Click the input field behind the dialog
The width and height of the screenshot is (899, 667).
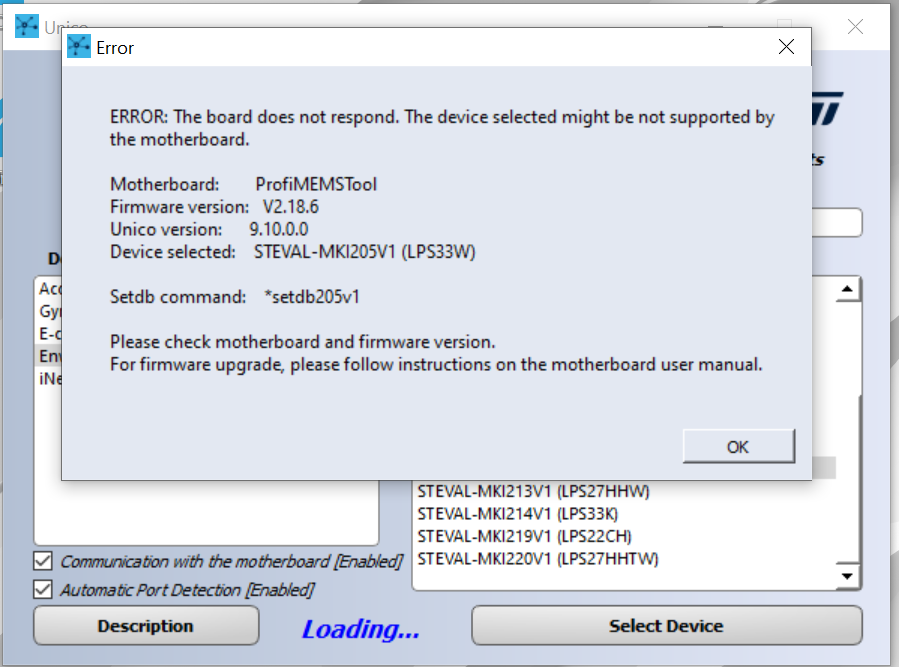837,223
